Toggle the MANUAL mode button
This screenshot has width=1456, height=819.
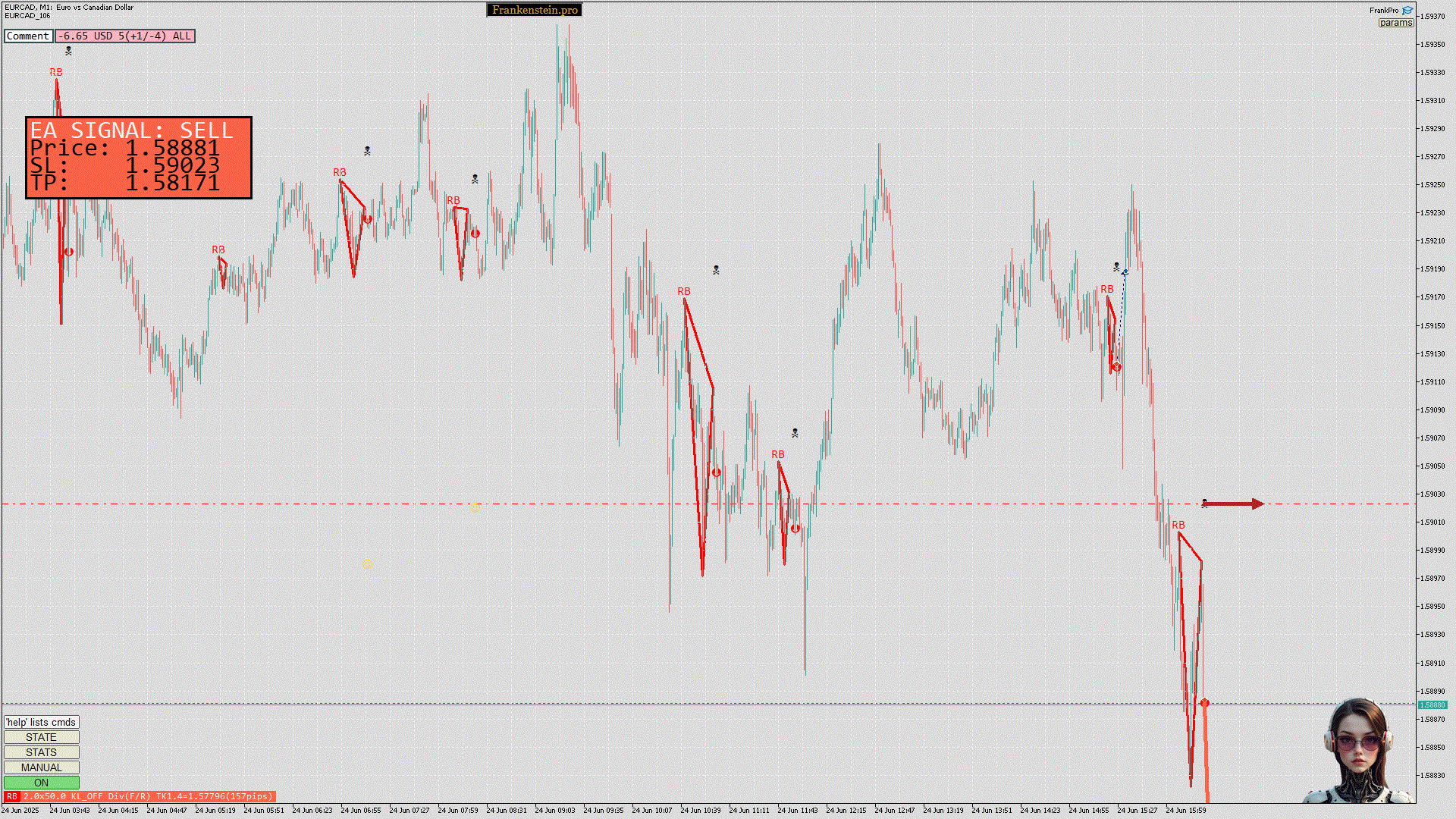41,767
